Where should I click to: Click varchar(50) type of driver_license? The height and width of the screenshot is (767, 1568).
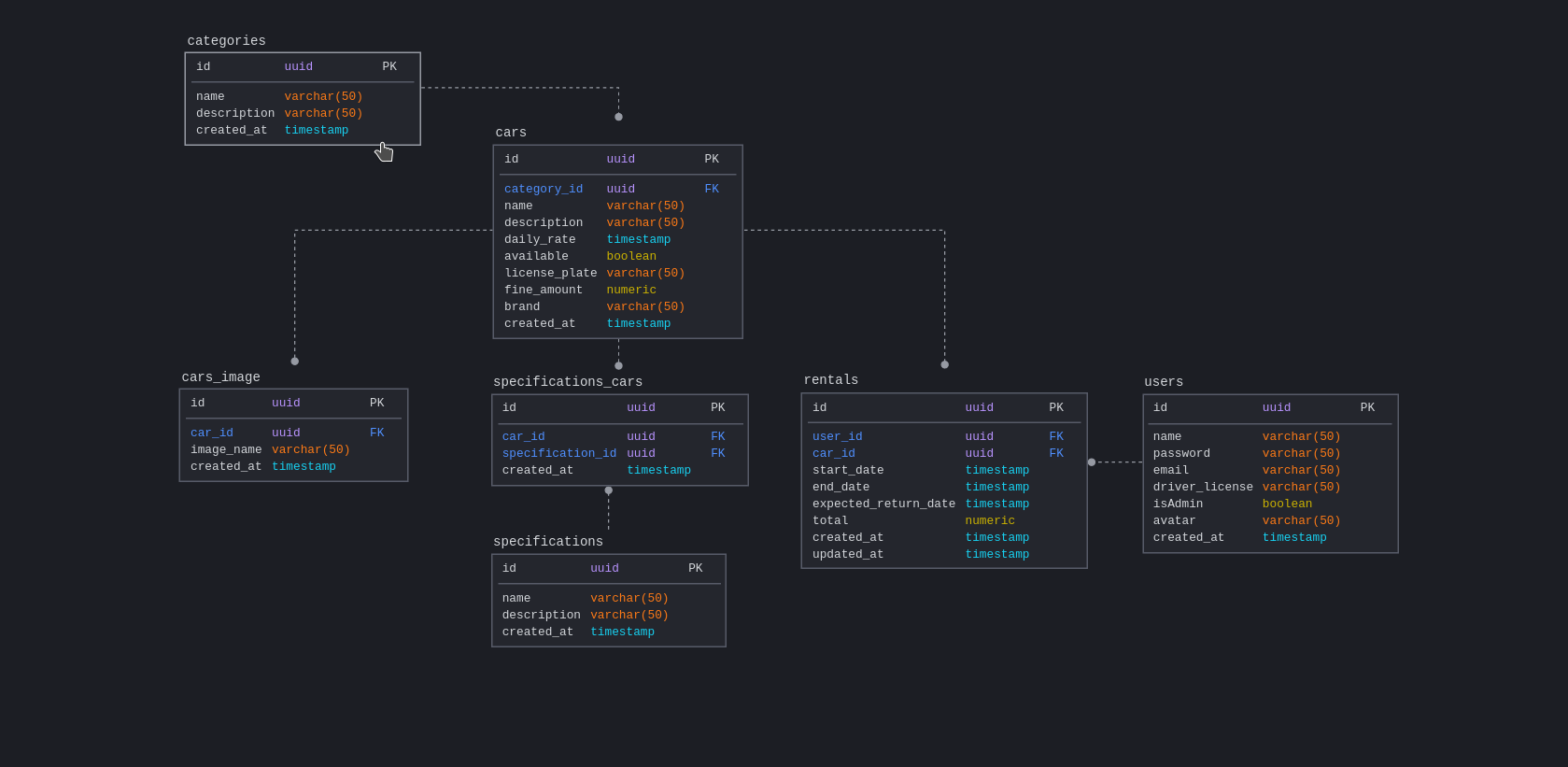(1302, 487)
